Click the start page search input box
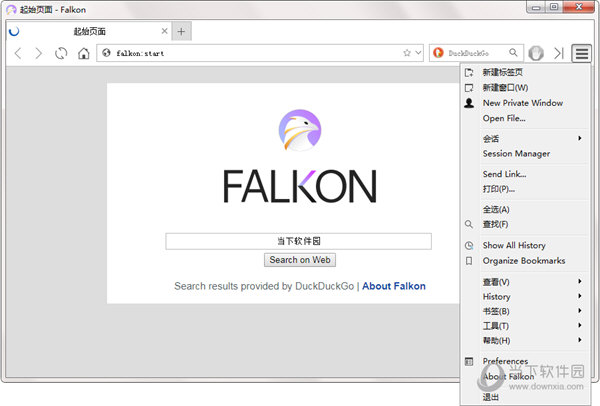Image resolution: width=600 pixels, height=406 pixels. (x=298, y=241)
